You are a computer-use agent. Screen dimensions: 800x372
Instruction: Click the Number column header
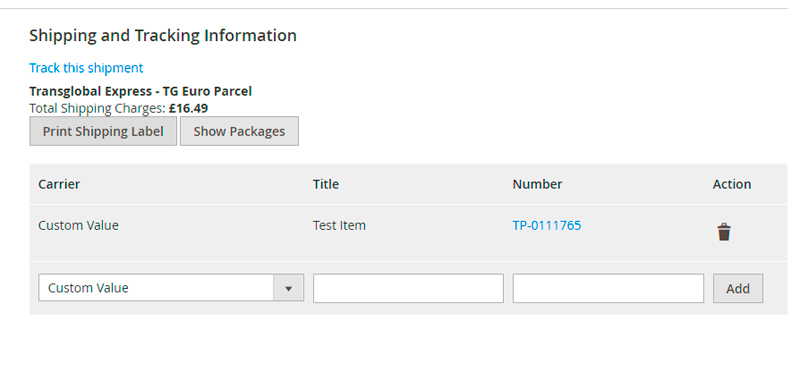(x=537, y=184)
